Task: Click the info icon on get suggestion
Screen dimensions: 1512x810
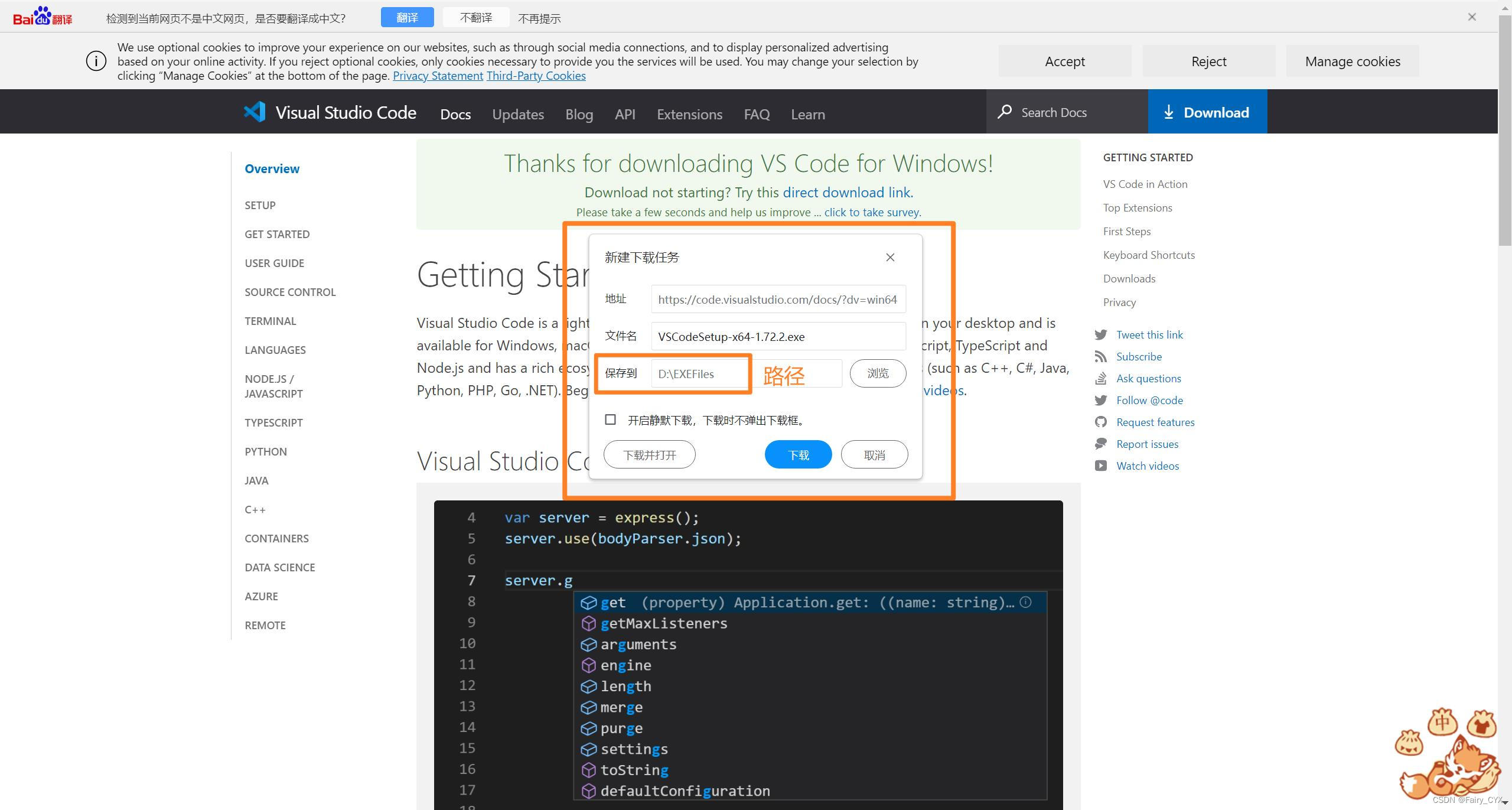Action: click(1026, 602)
